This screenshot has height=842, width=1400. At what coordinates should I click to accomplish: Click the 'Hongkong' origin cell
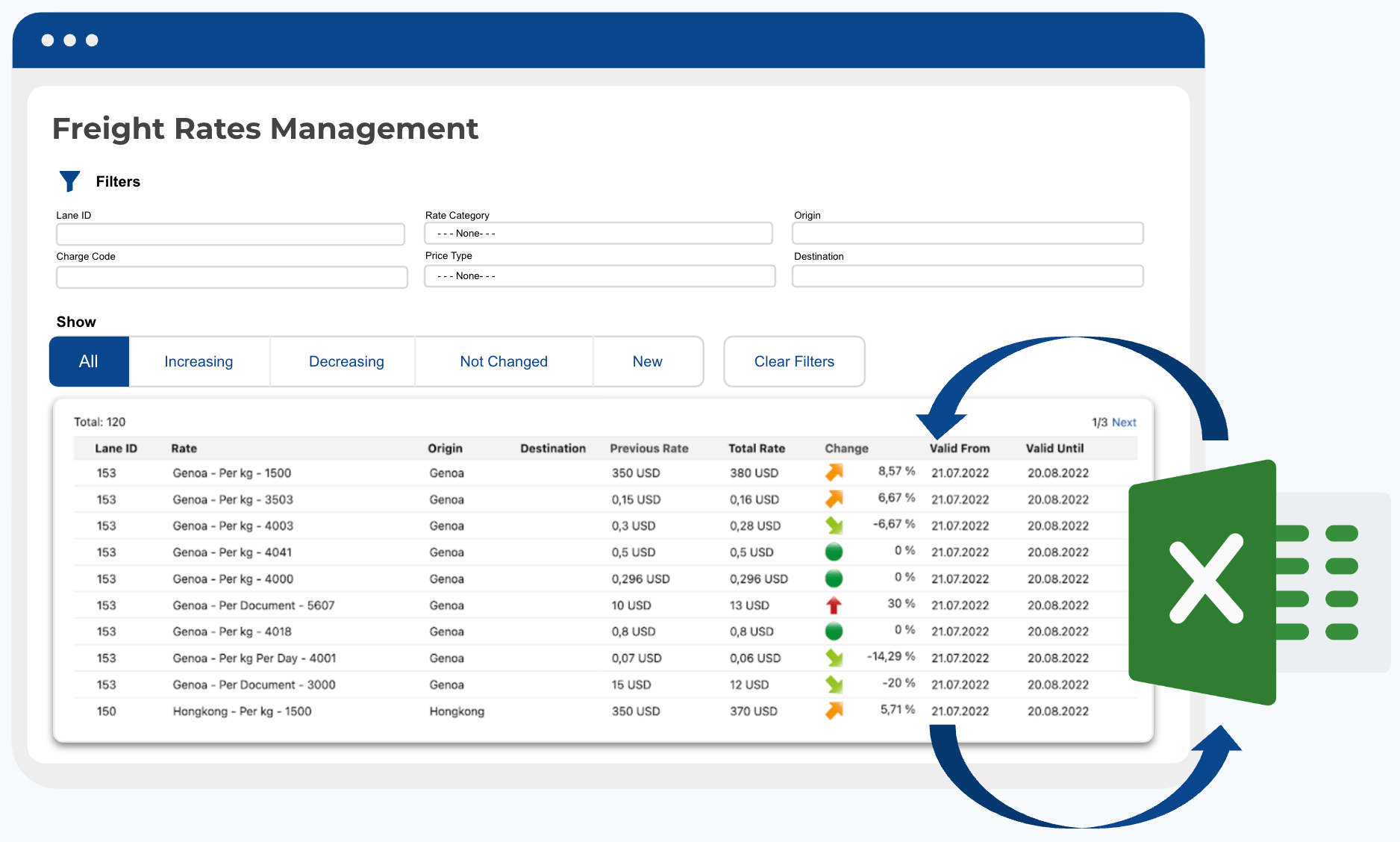click(x=457, y=711)
